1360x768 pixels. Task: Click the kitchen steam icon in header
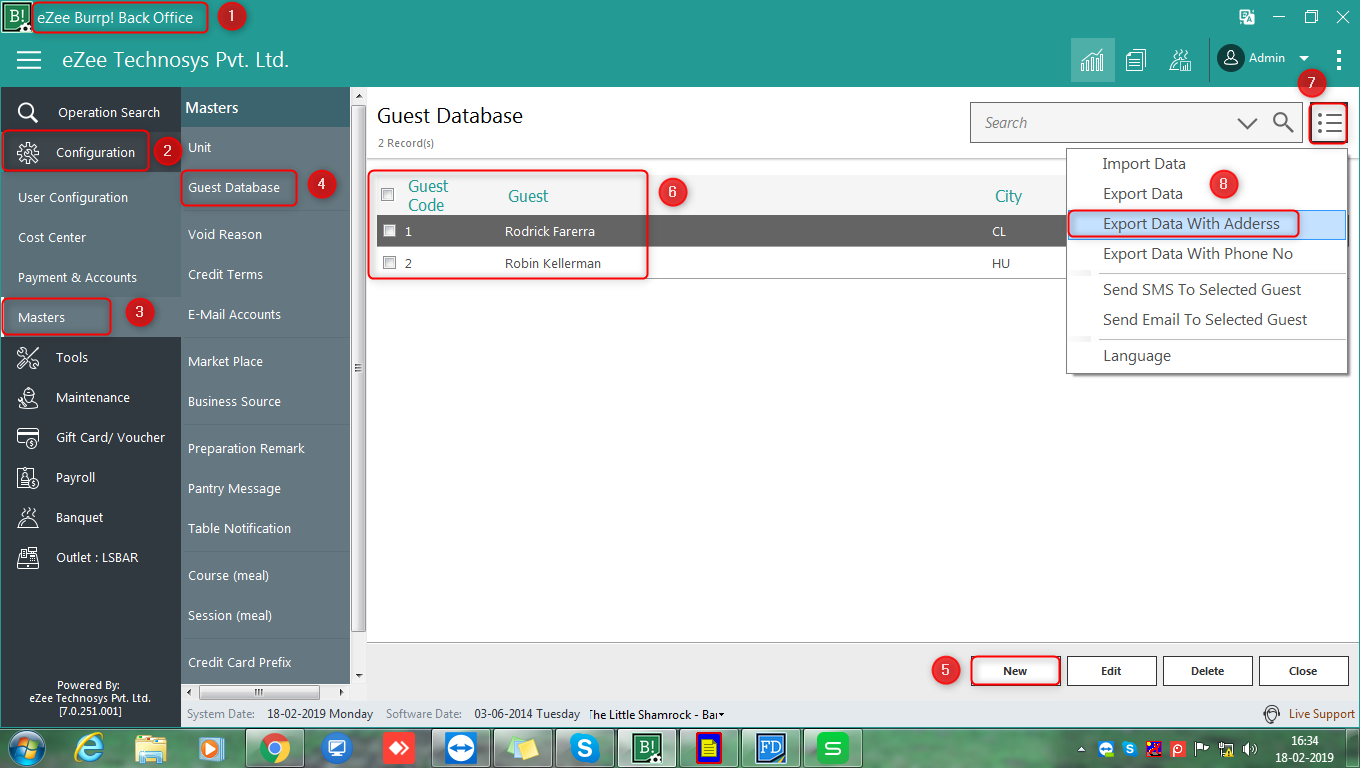[1179, 60]
